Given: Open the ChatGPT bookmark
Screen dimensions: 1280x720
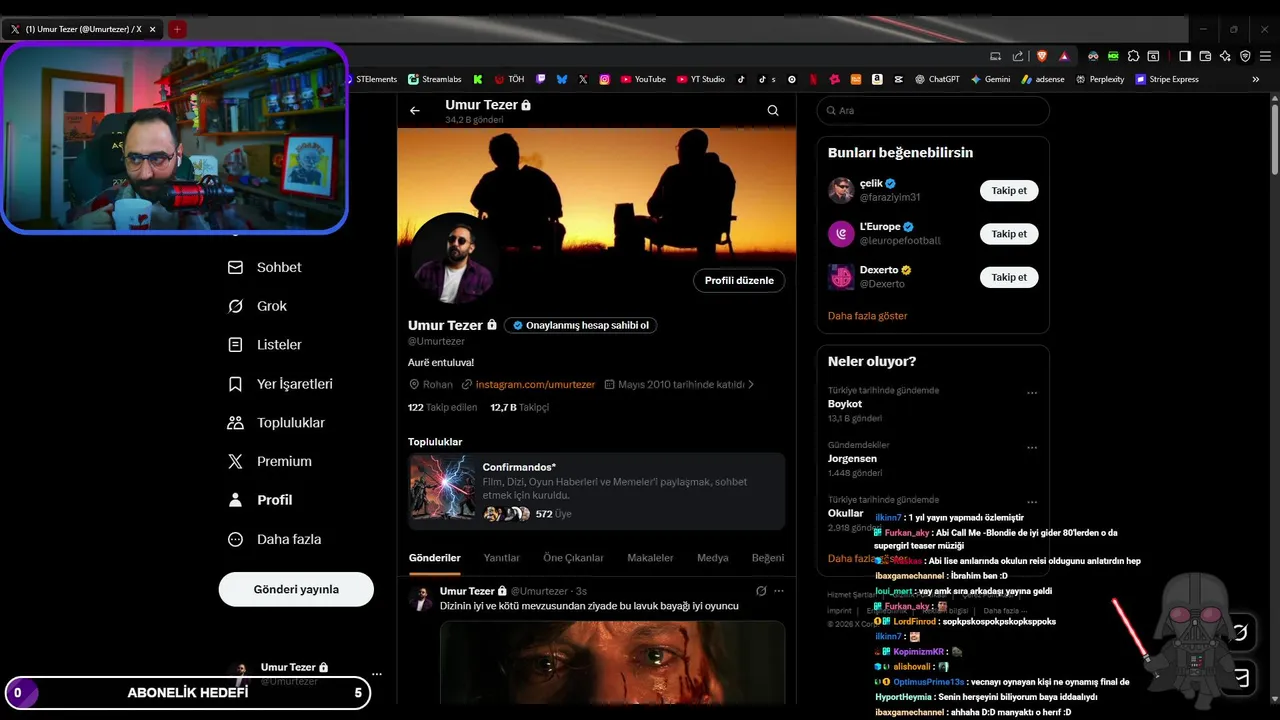Looking at the screenshot, I should pyautogui.click(x=936, y=79).
